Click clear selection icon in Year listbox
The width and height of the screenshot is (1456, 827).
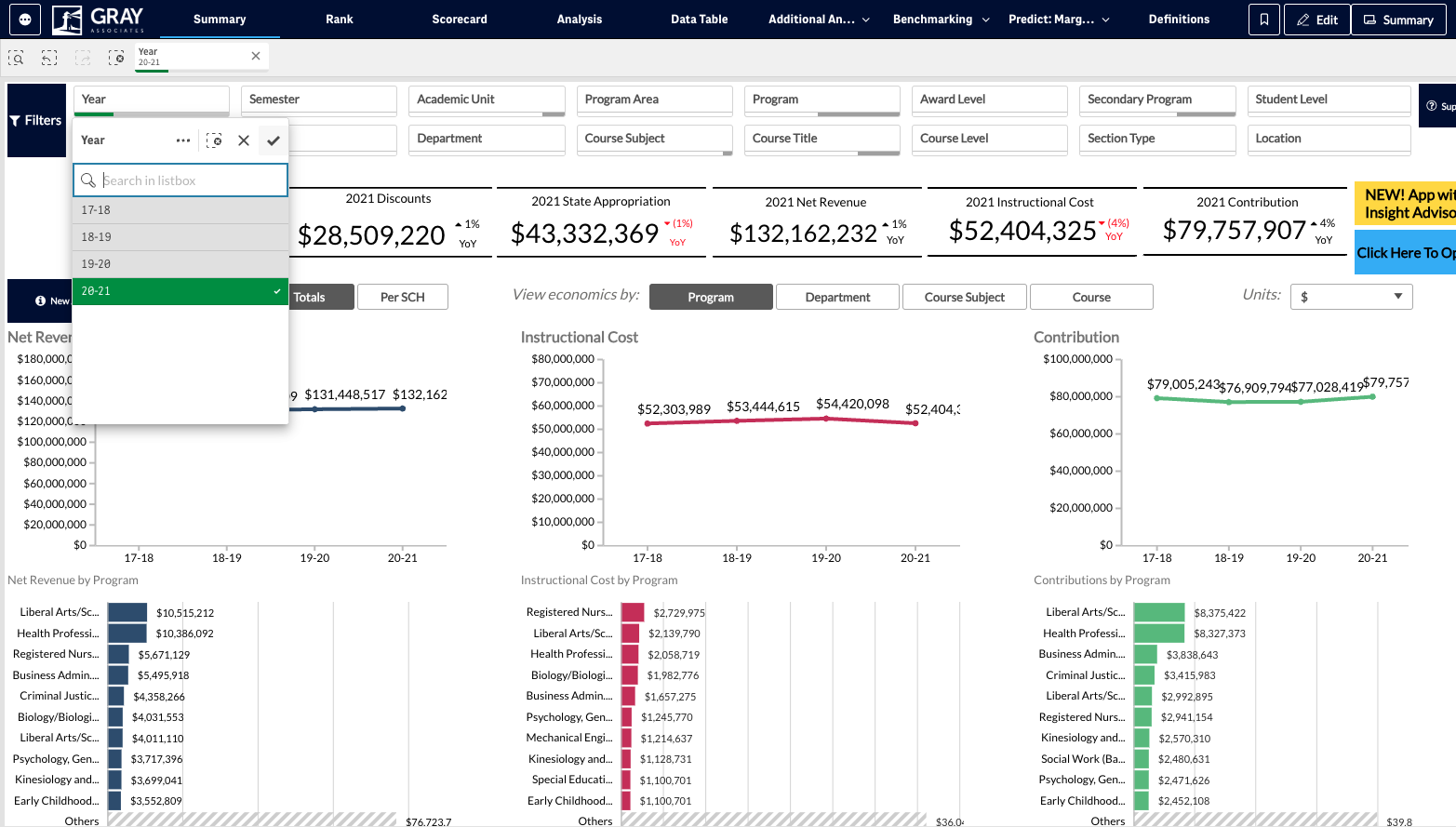214,140
